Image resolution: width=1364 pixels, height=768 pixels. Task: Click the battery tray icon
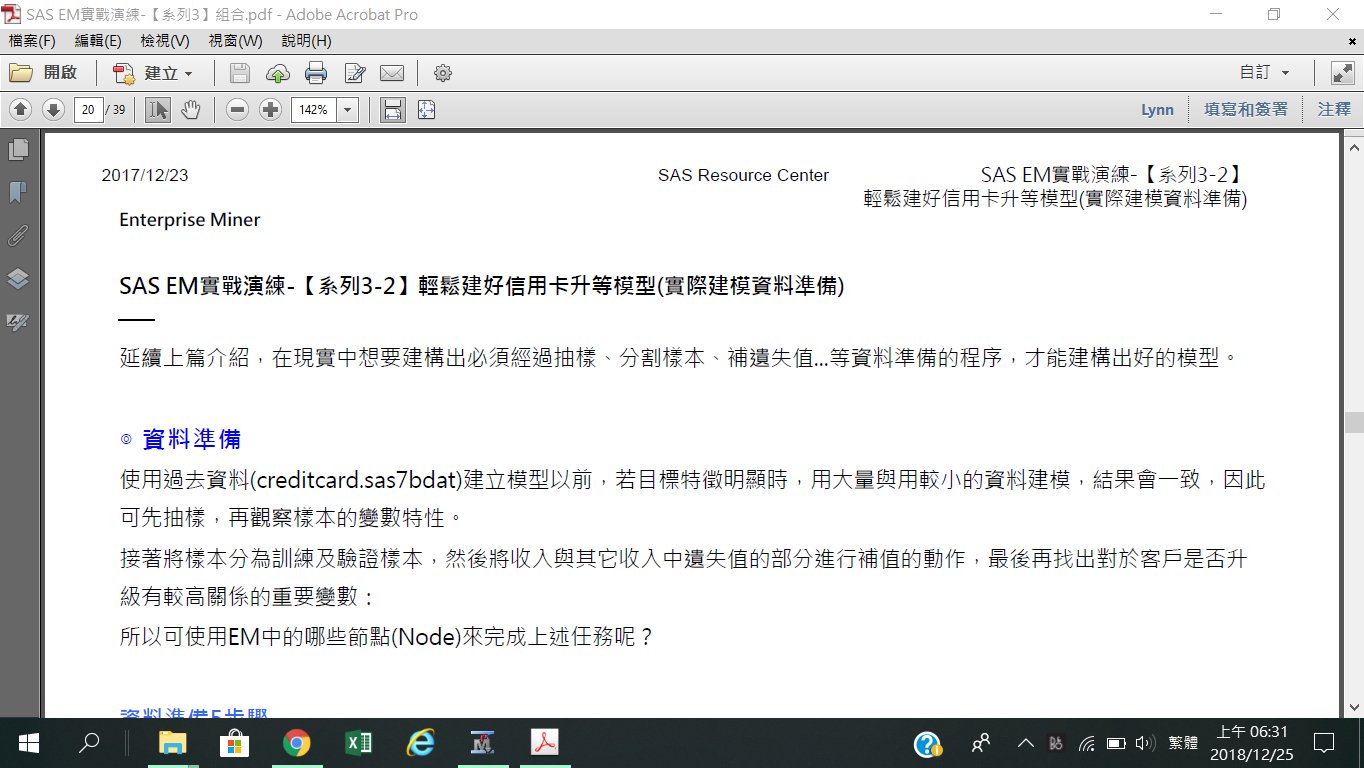(1117, 743)
